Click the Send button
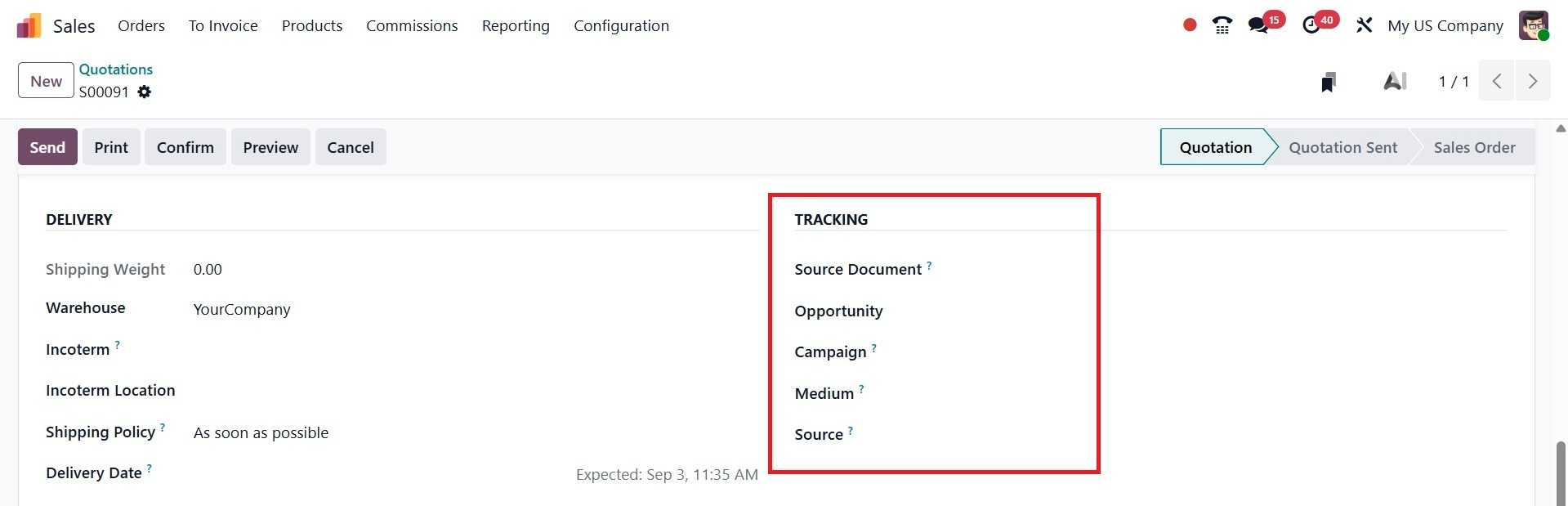Screen dimensions: 1568x506 tap(47, 147)
